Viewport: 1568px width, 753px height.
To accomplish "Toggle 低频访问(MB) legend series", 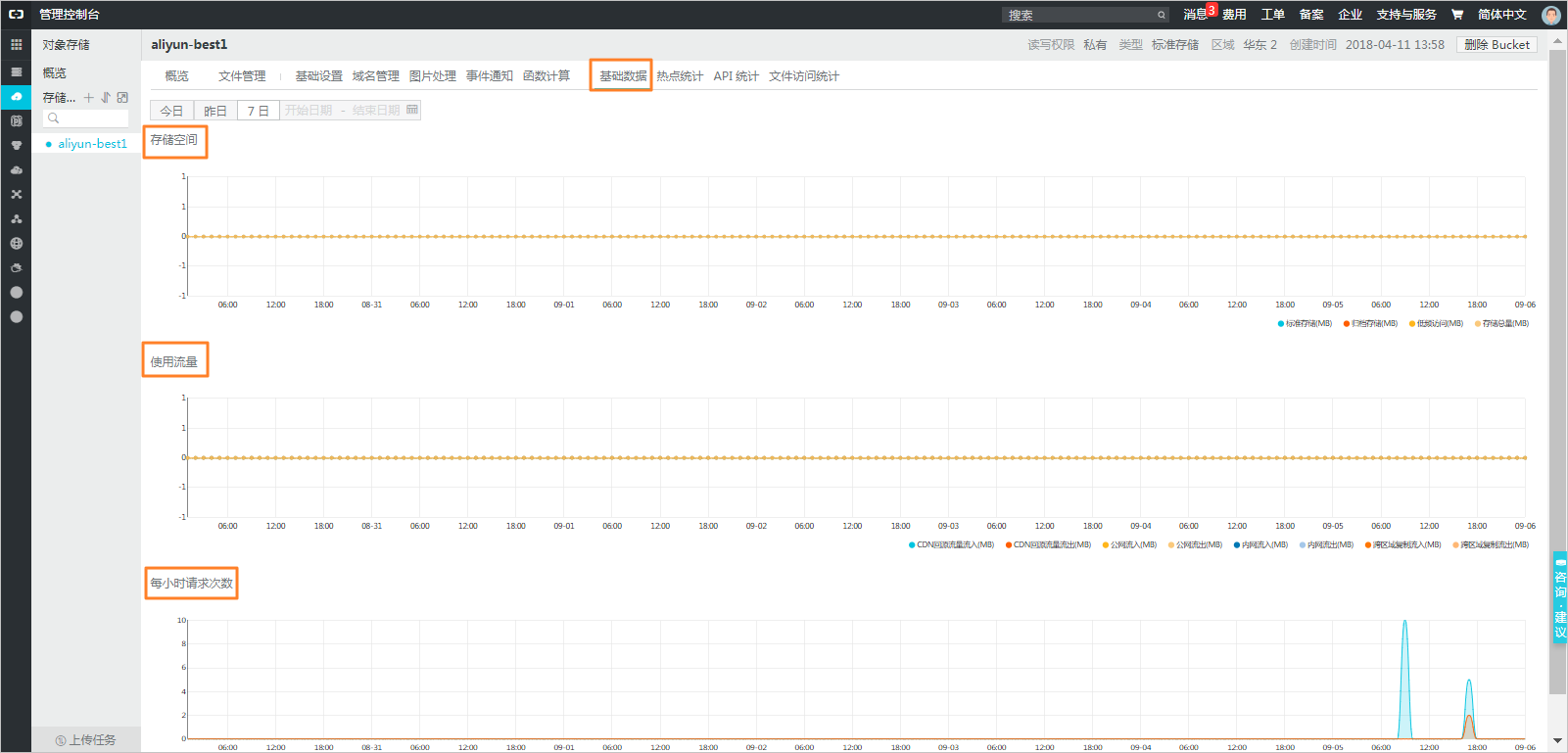I will coord(1436,323).
